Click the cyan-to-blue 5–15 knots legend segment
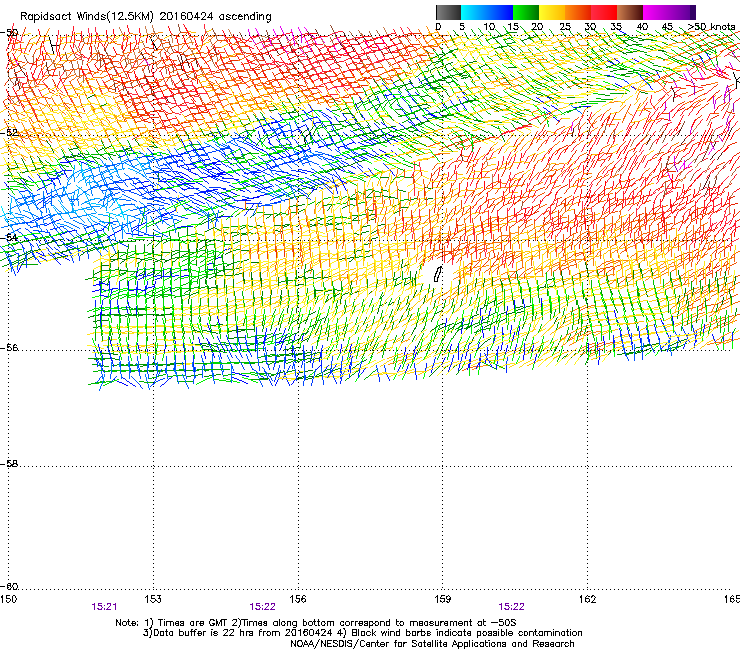Screen dimensions: 740x650 [487, 12]
